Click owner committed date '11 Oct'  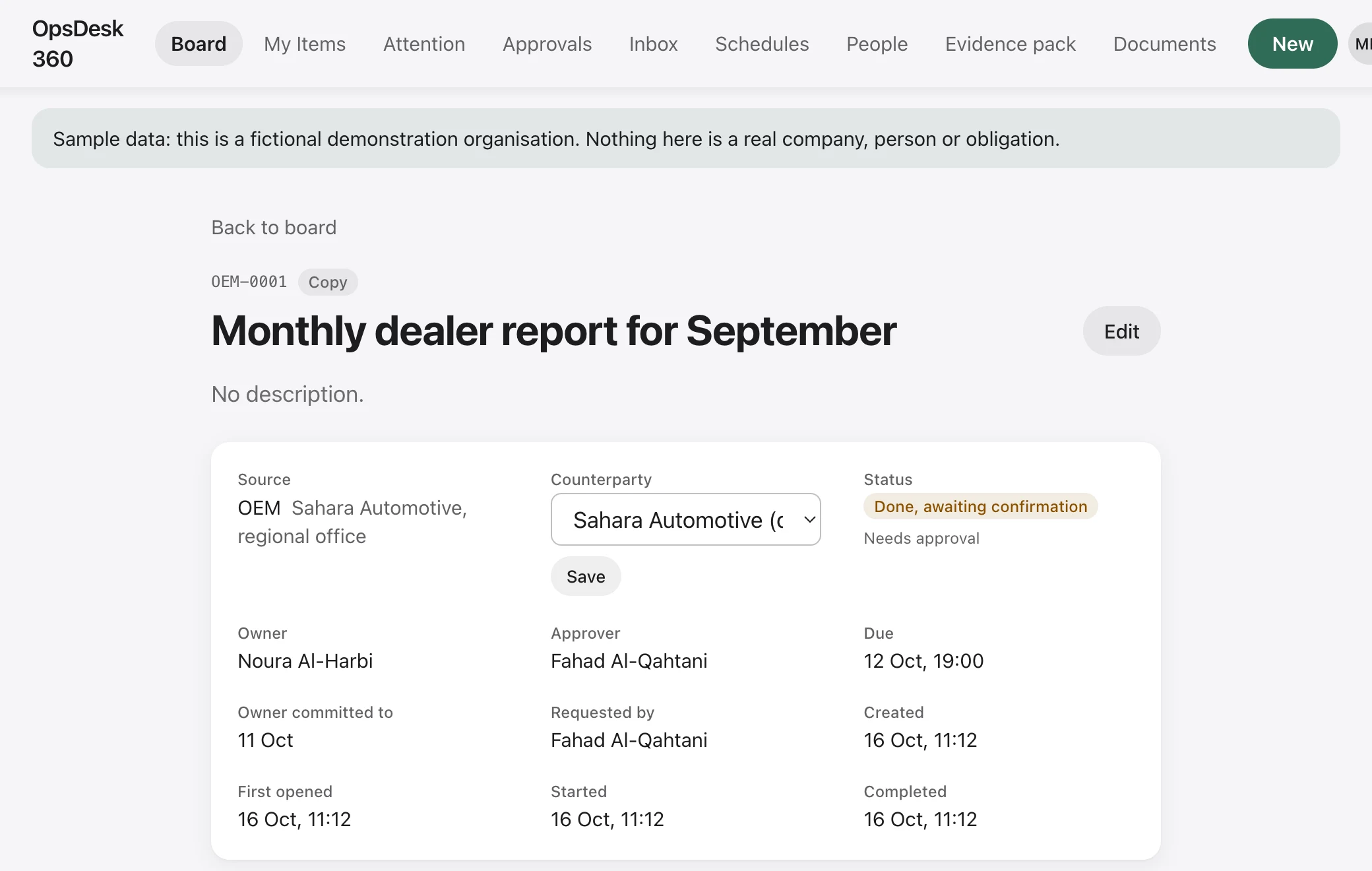(265, 740)
